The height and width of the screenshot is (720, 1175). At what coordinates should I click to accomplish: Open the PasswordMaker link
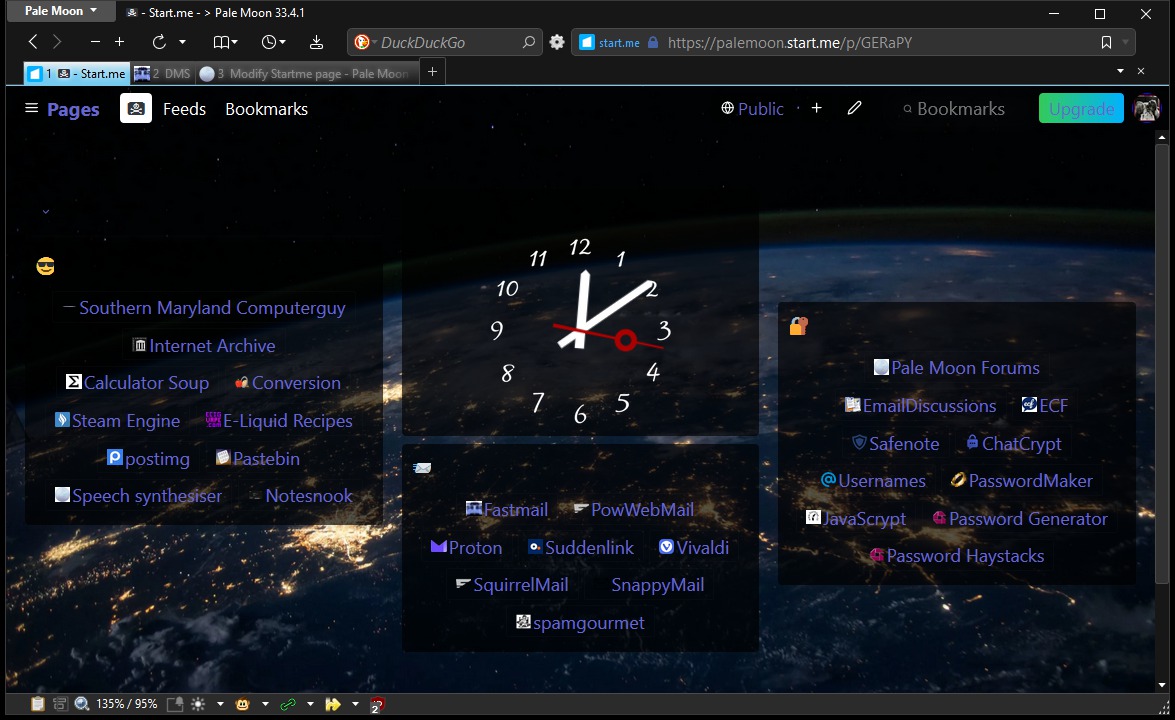[1022, 481]
